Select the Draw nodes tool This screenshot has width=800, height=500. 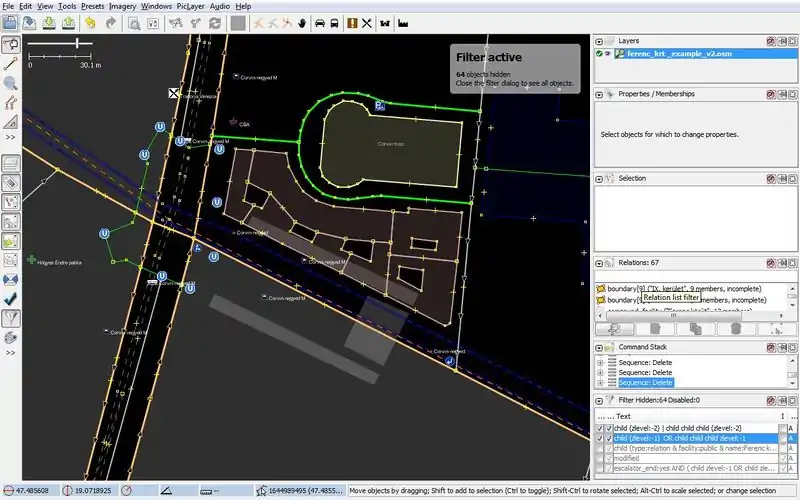coord(11,63)
